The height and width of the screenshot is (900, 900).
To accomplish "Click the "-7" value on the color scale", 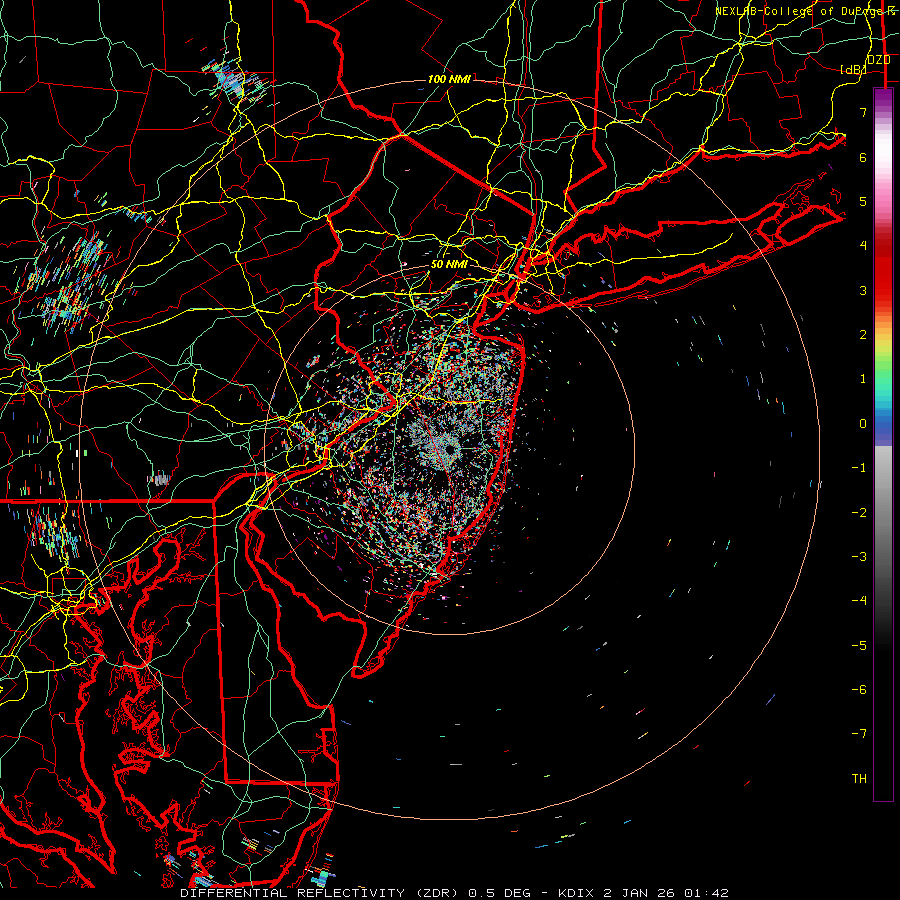I will pos(859,734).
